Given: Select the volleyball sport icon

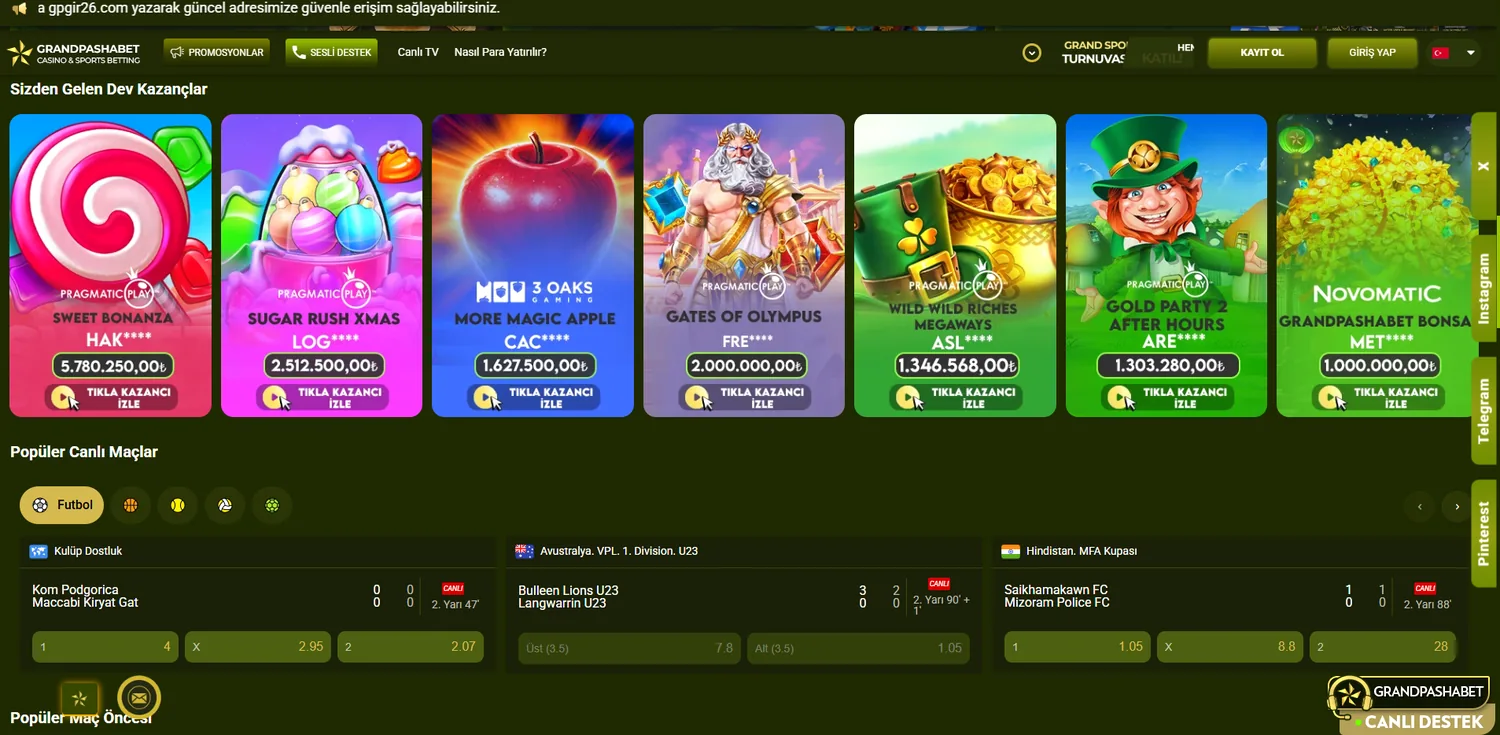Looking at the screenshot, I should coord(224,506).
